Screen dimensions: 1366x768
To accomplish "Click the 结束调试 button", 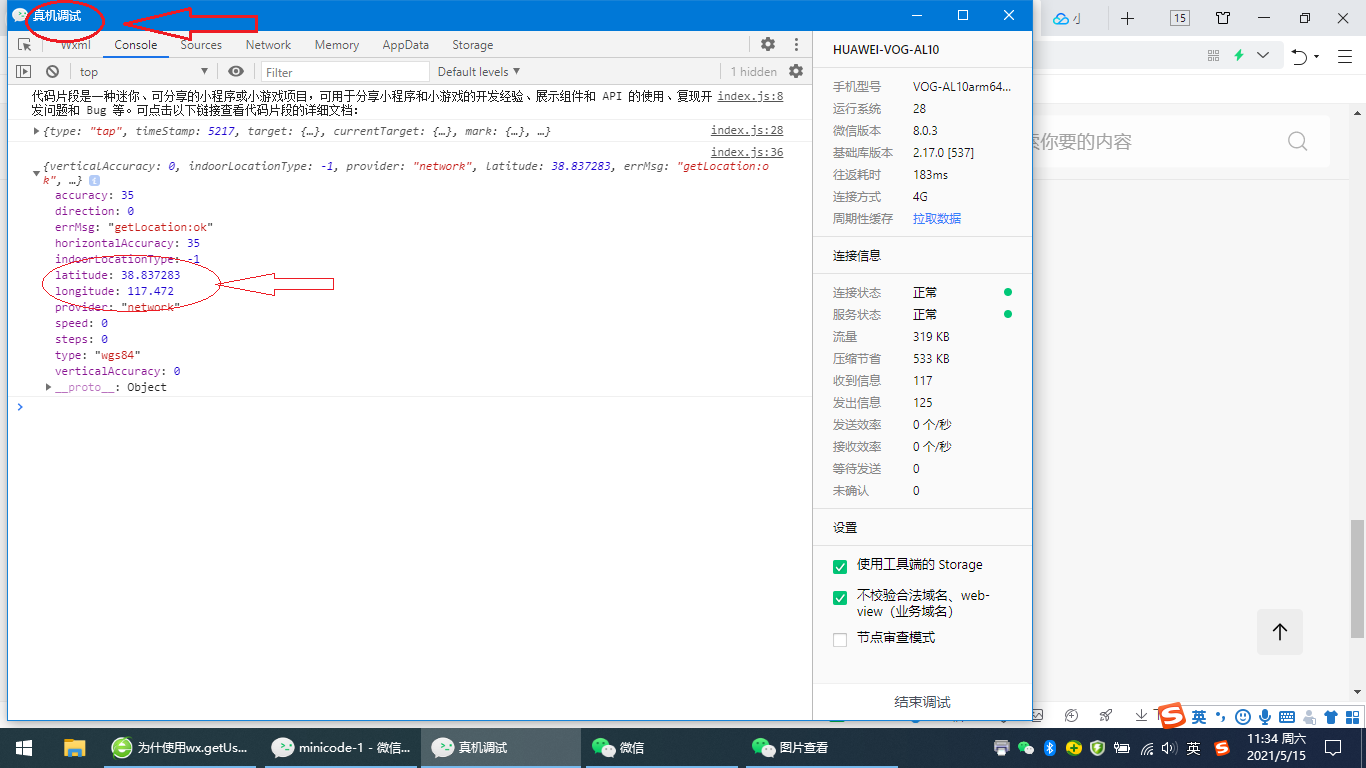I will pos(922,702).
